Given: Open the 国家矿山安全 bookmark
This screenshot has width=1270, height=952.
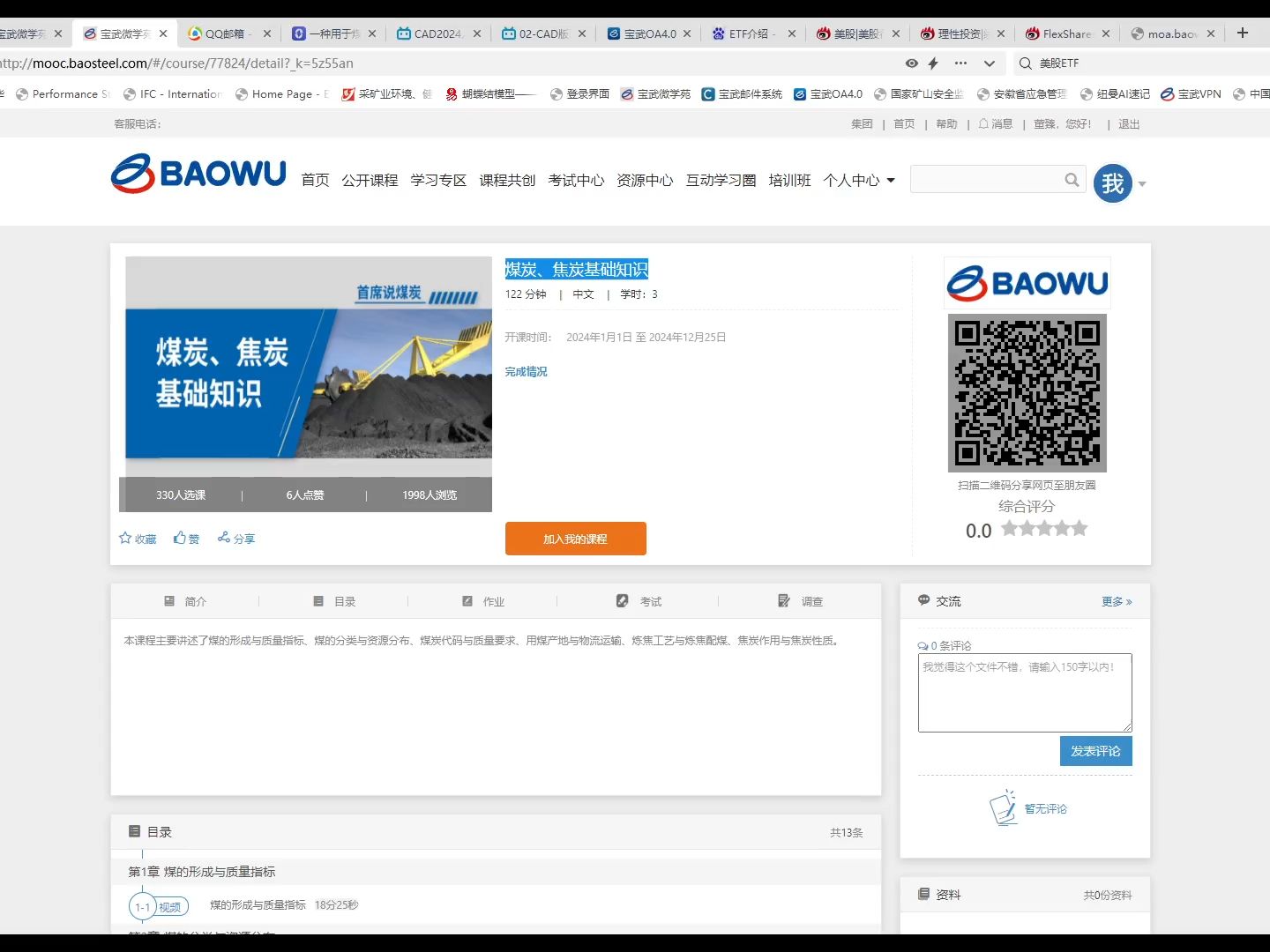Looking at the screenshot, I should pyautogui.click(x=918, y=94).
